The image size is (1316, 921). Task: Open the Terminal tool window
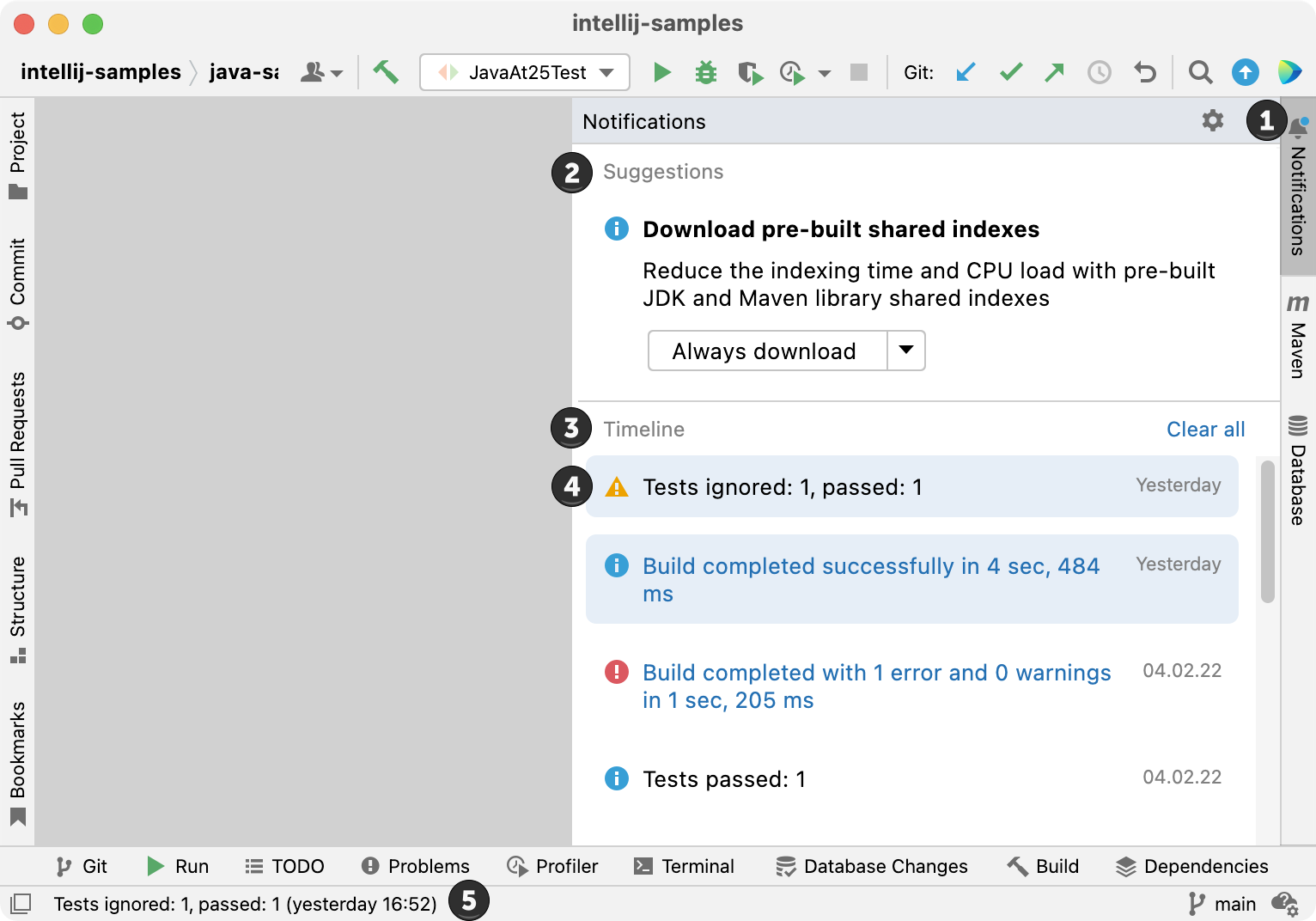[x=684, y=866]
